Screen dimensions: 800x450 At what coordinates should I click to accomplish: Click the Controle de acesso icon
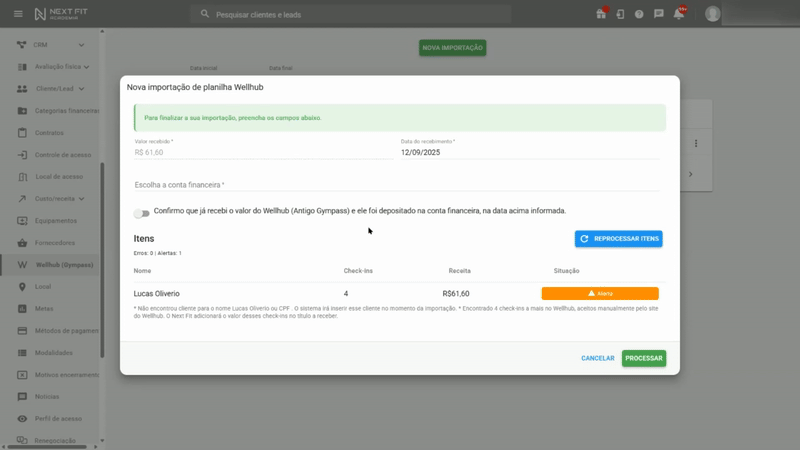[22, 155]
